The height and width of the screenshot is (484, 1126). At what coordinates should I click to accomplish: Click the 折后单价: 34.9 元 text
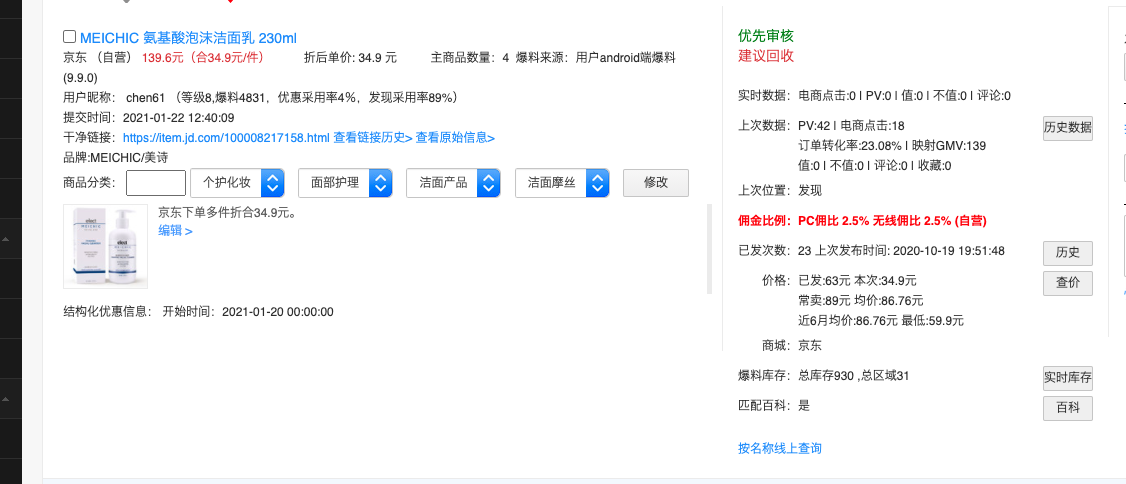pos(350,57)
